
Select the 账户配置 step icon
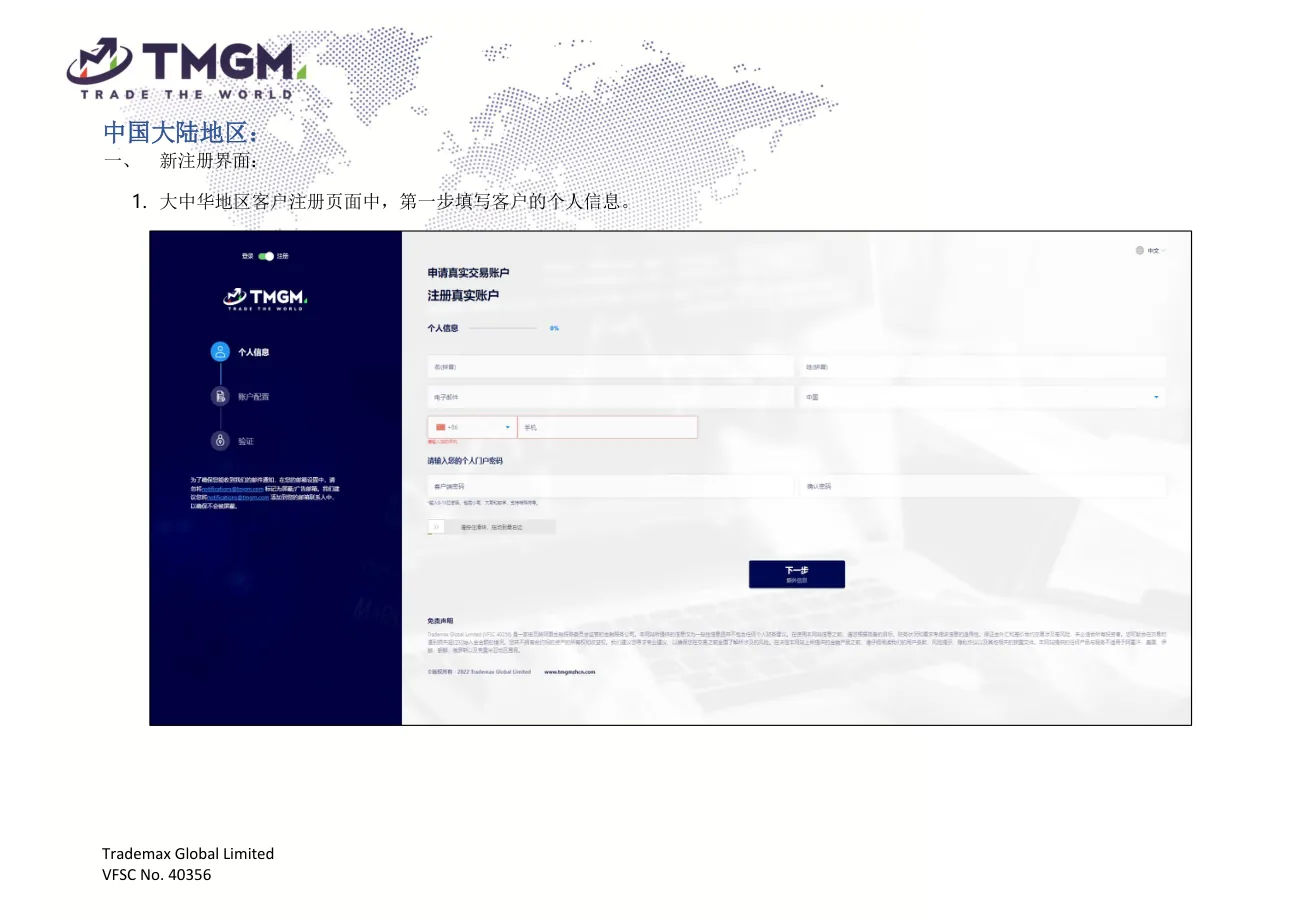[221, 397]
